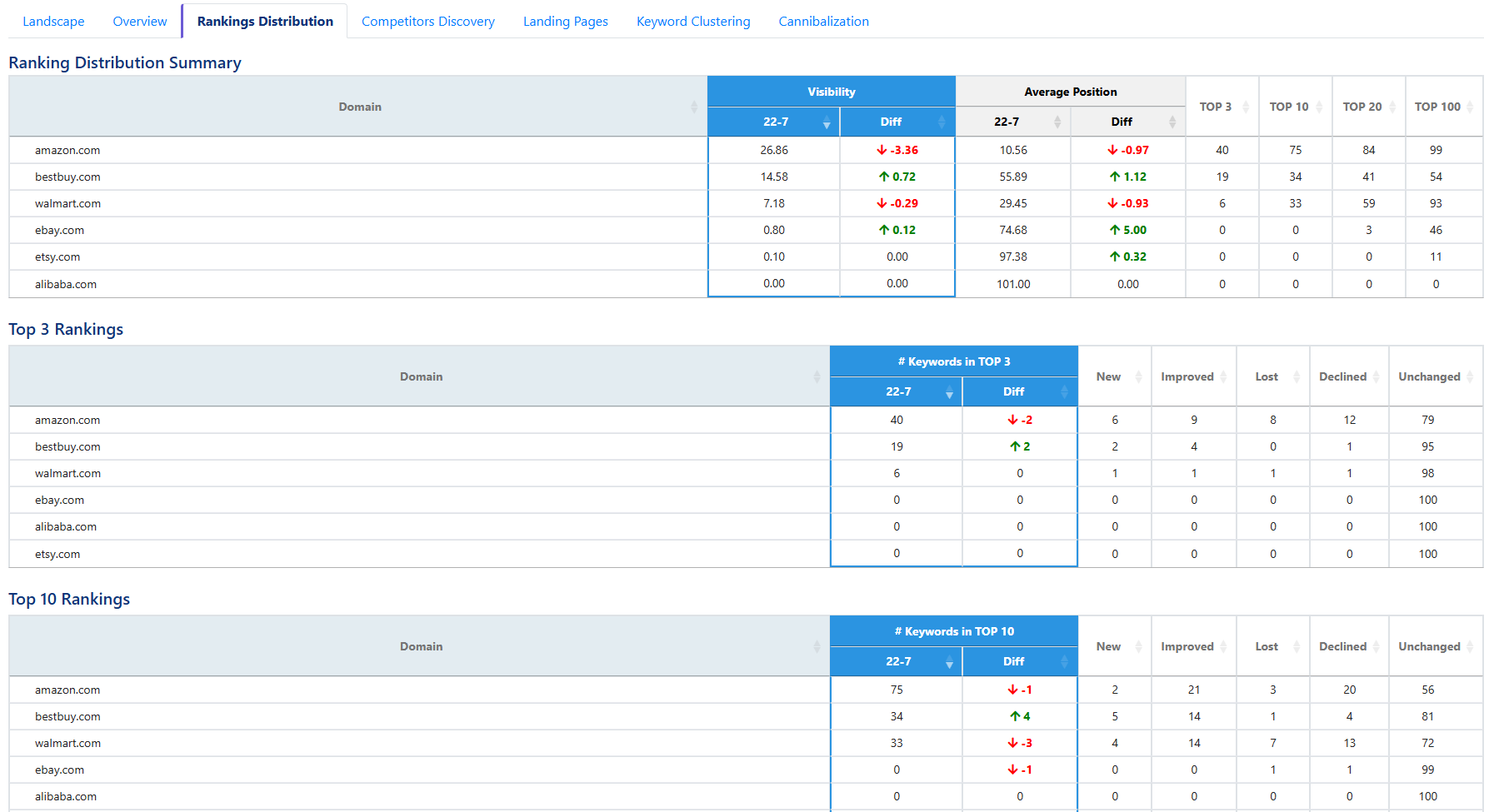Sort summary by TOP 100 column arrows
Viewport: 1489px width, 812px height.
coord(1471,107)
